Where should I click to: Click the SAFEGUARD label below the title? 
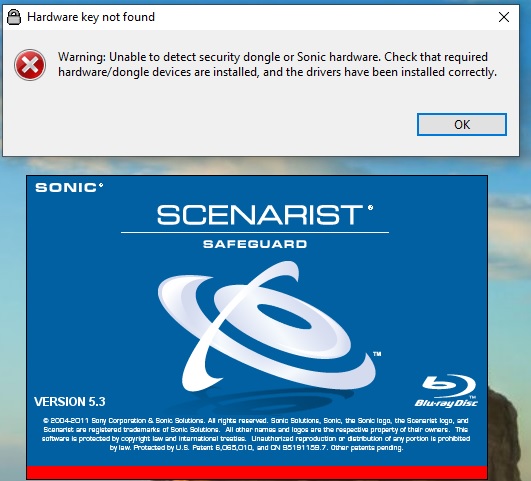[x=255, y=244]
